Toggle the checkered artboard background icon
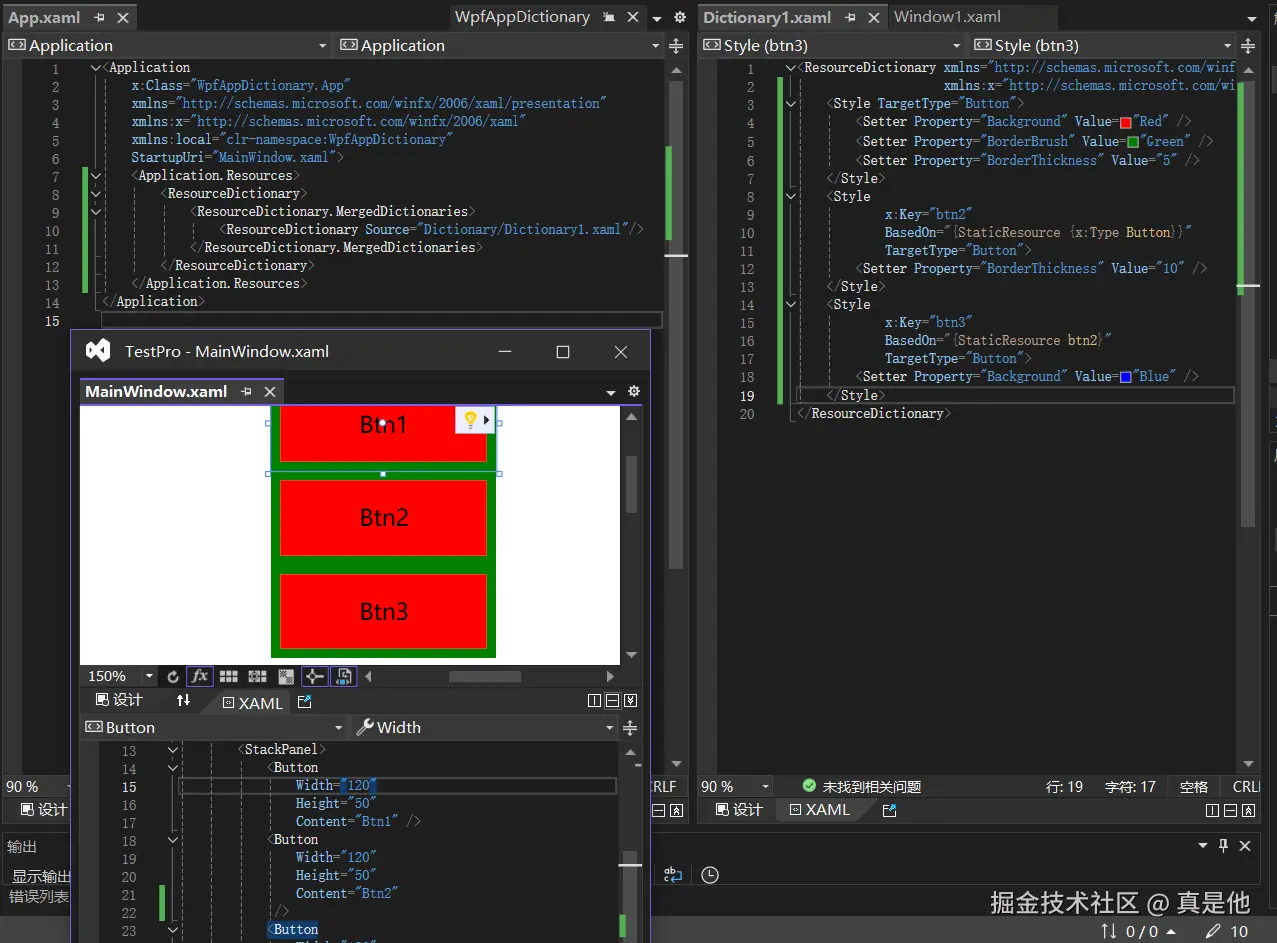The height and width of the screenshot is (943, 1277). tap(286, 677)
